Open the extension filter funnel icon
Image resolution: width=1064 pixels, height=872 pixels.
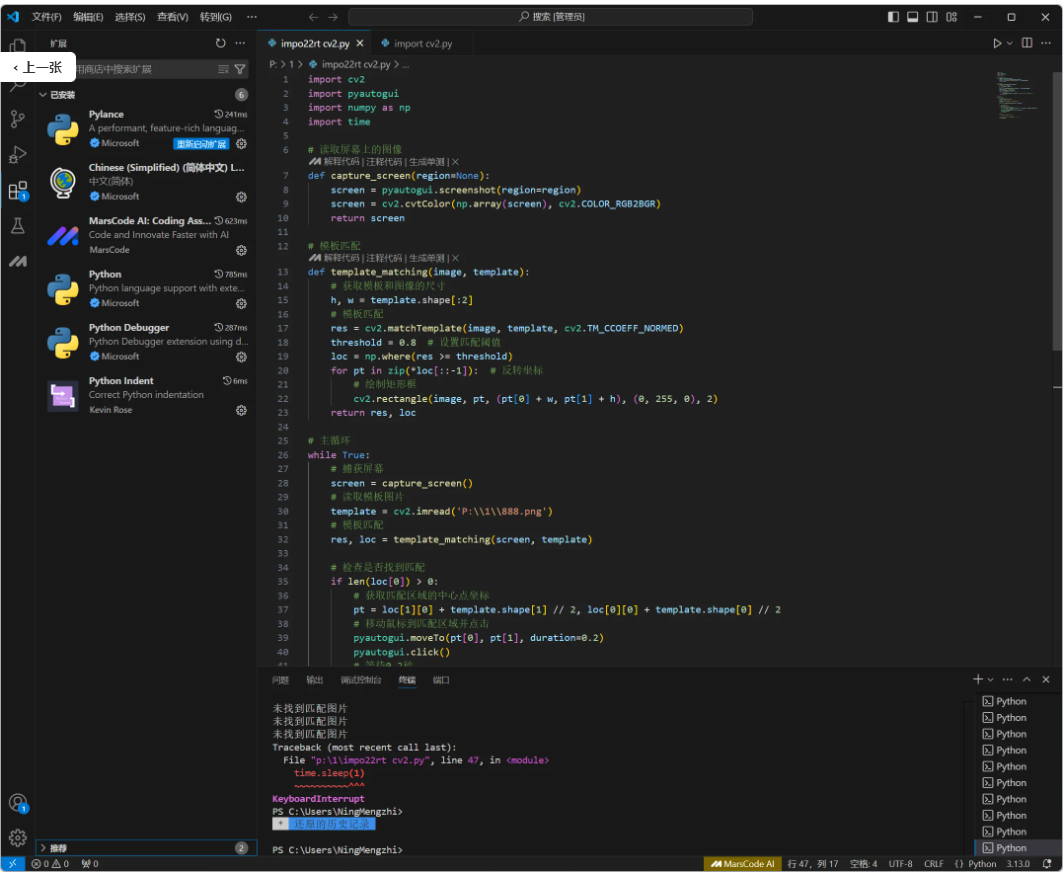tap(240, 70)
